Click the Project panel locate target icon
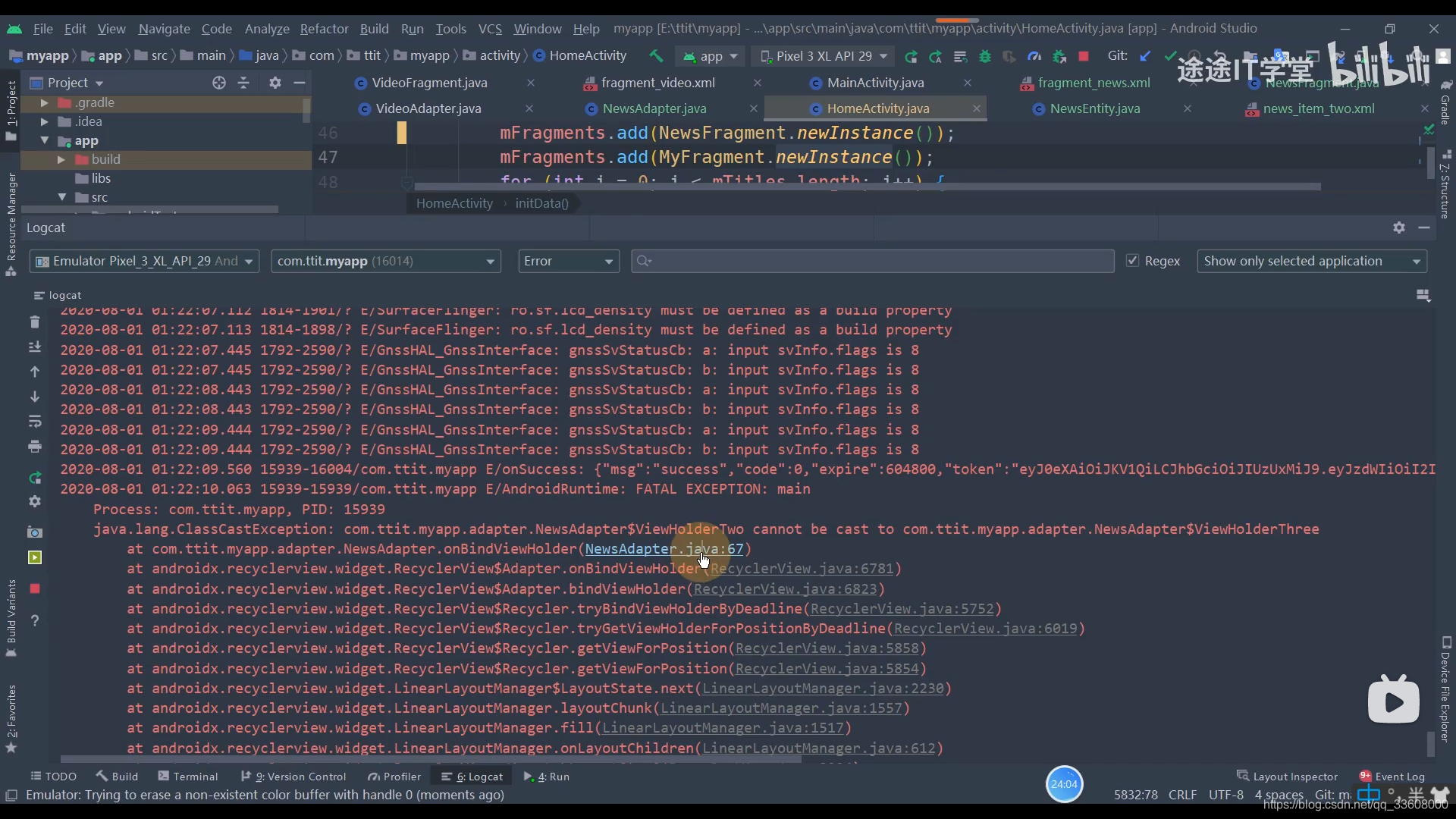The image size is (1456, 819). pyautogui.click(x=219, y=83)
